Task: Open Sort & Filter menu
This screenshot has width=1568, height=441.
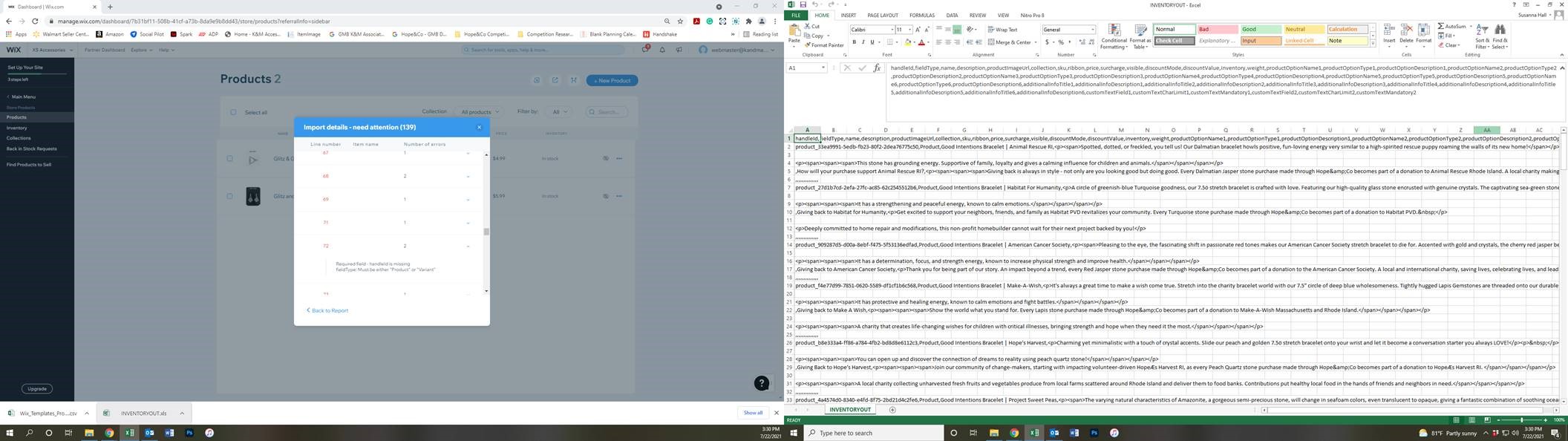Action: [1482, 36]
